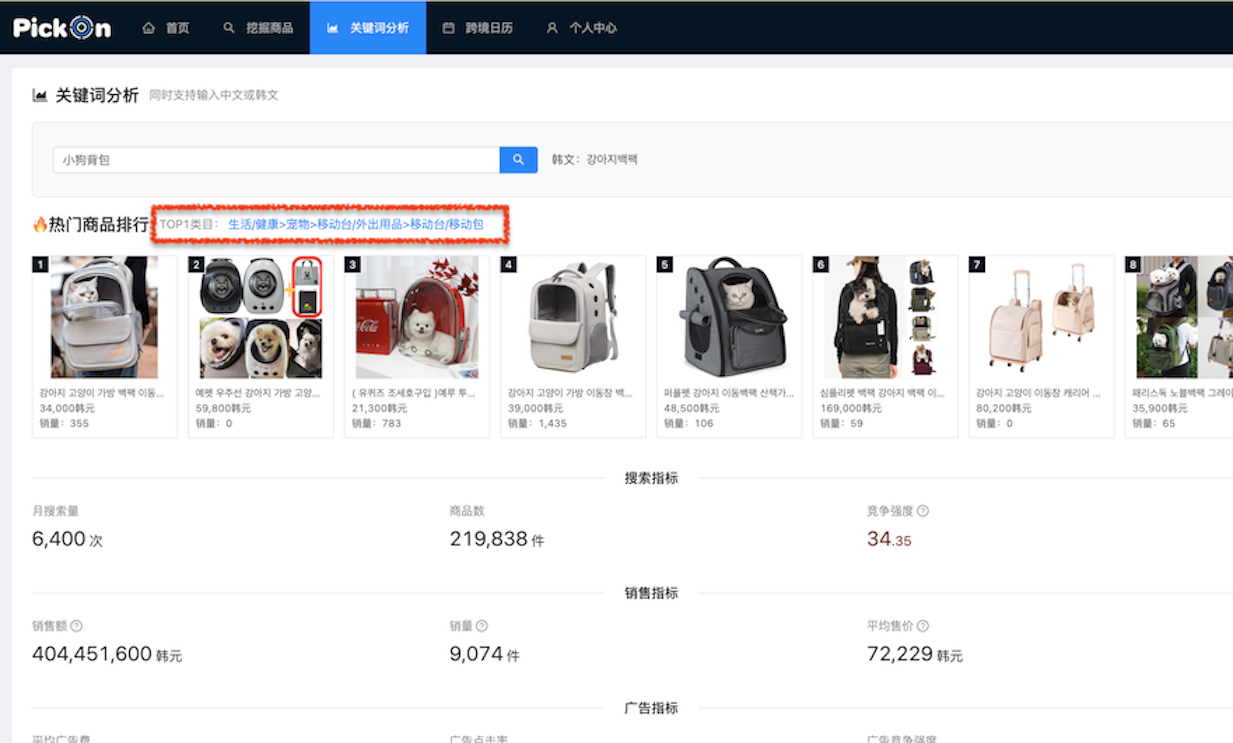Screen dimensions: 1233x743
Task: Click the 移动台/移动包 category link
Action: [447, 224]
